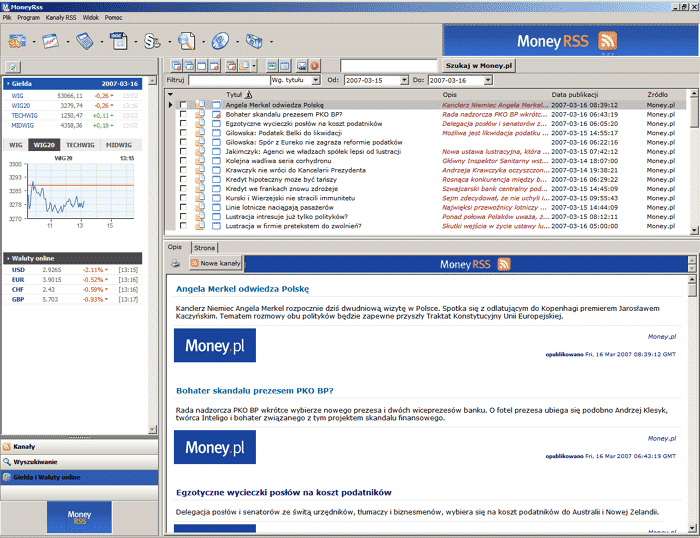Tick checkbox for Lustracja interesuje już tylko polityków
The height and width of the screenshot is (538, 700).
tap(183, 217)
